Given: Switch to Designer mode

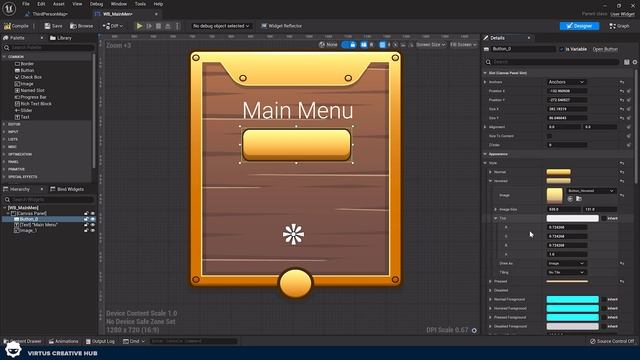Looking at the screenshot, I should tap(579, 26).
